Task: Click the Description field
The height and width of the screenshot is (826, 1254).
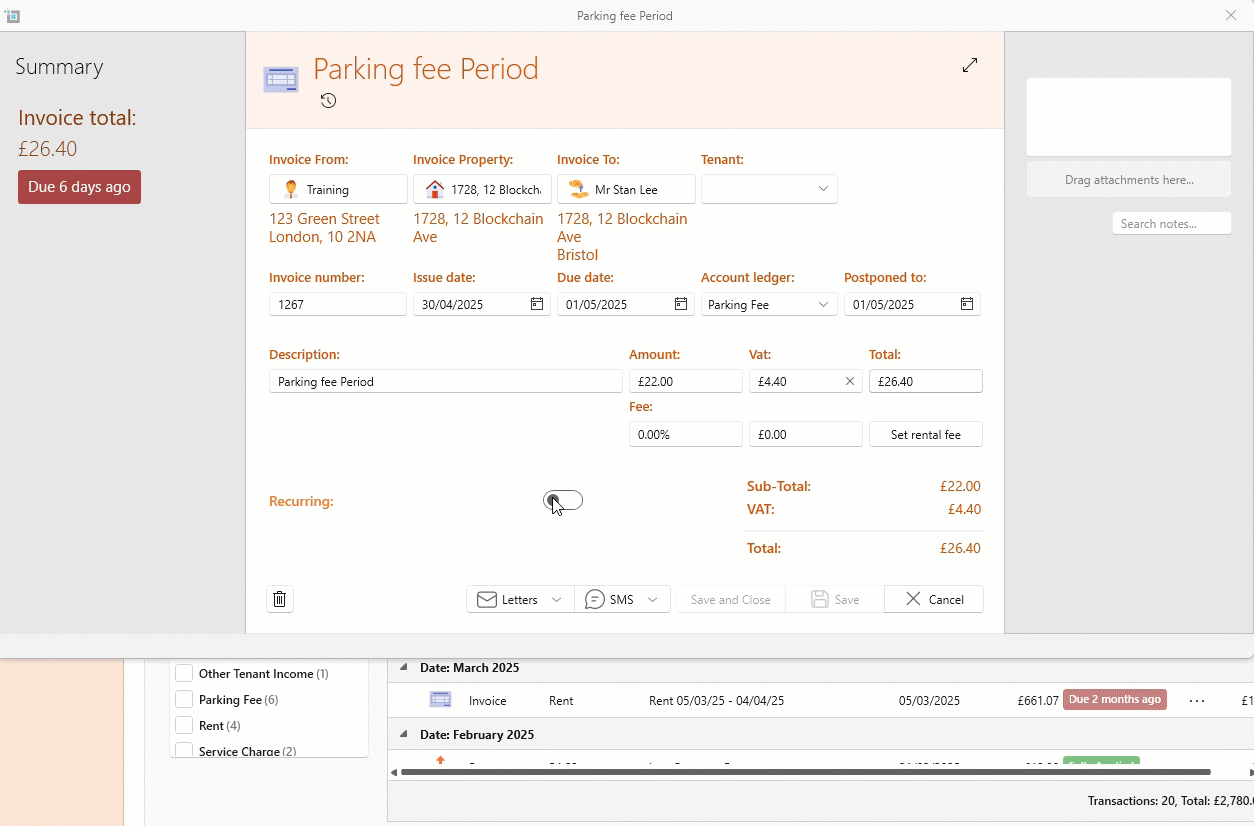Action: click(446, 381)
